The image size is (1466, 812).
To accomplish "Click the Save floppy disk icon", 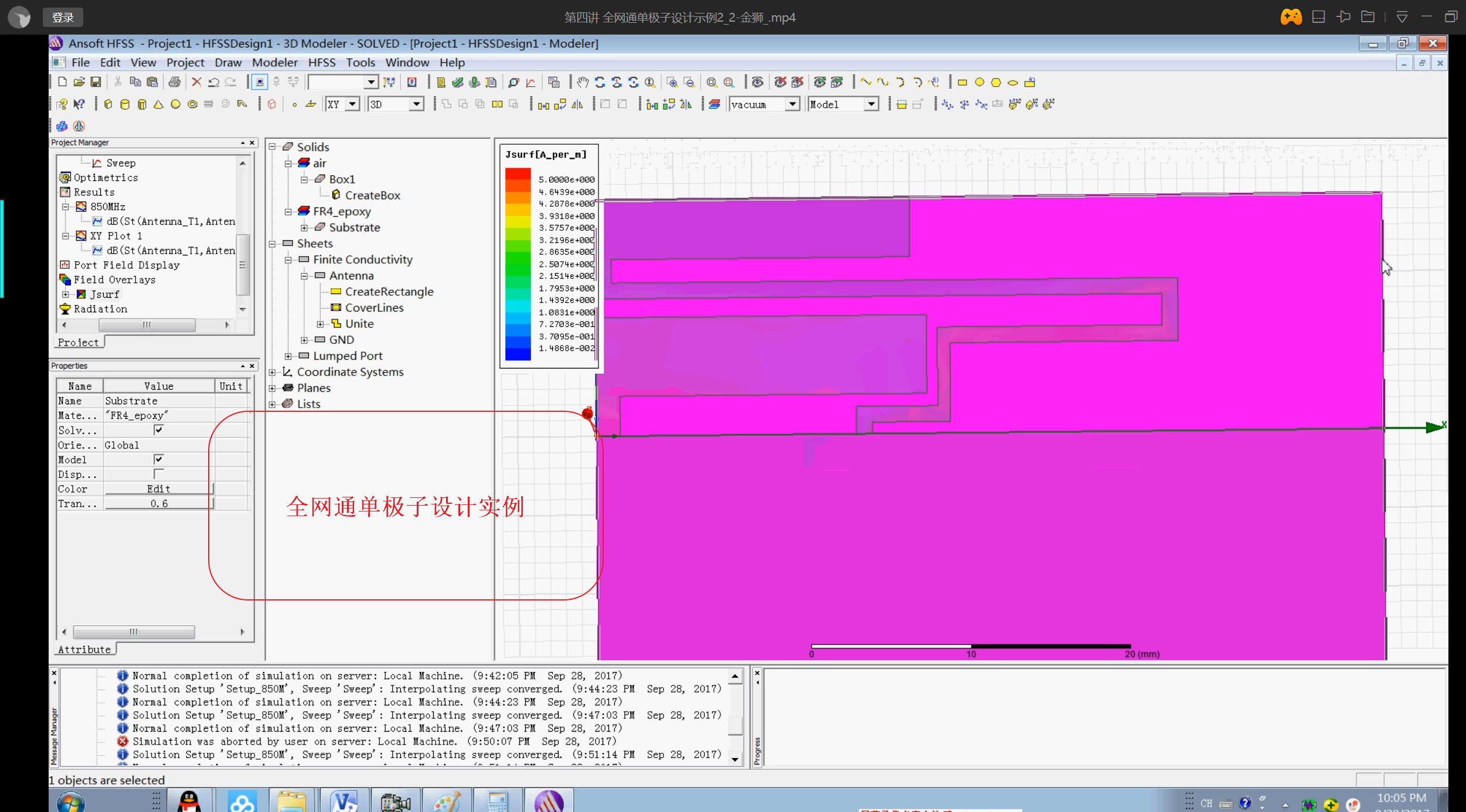I will click(x=96, y=82).
